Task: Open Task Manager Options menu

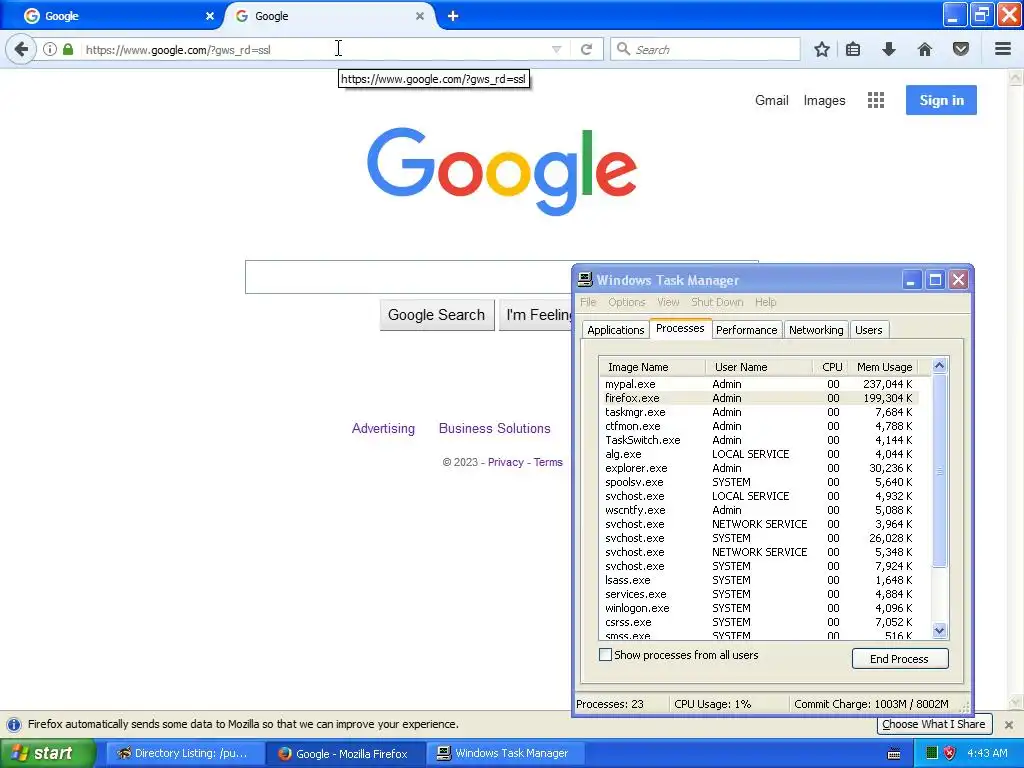Action: click(x=626, y=302)
